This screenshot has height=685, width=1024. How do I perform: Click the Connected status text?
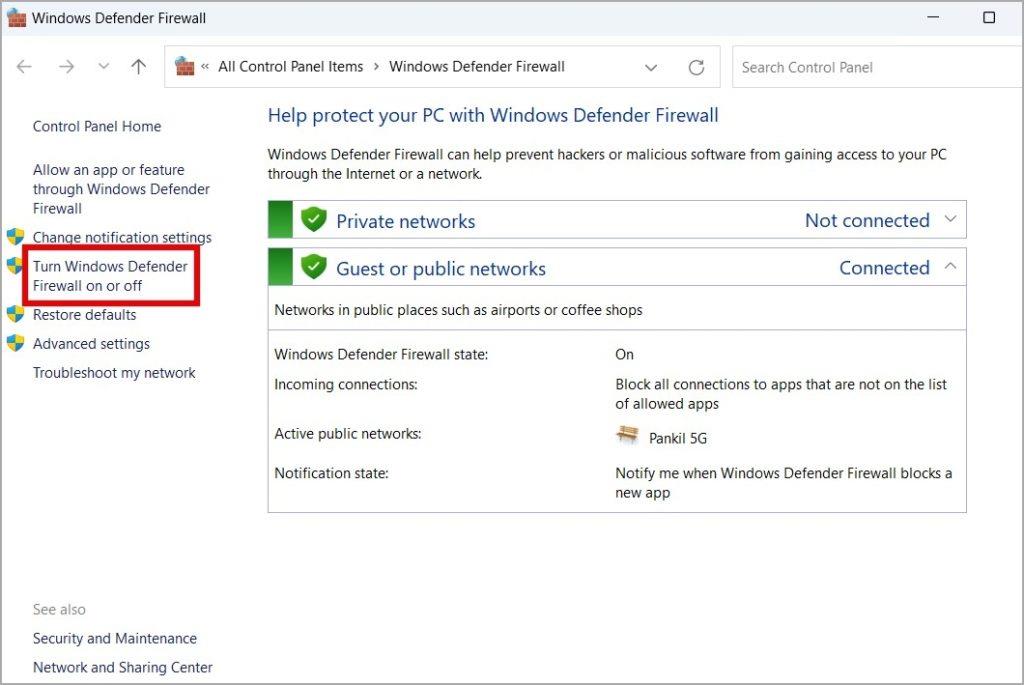(x=884, y=267)
